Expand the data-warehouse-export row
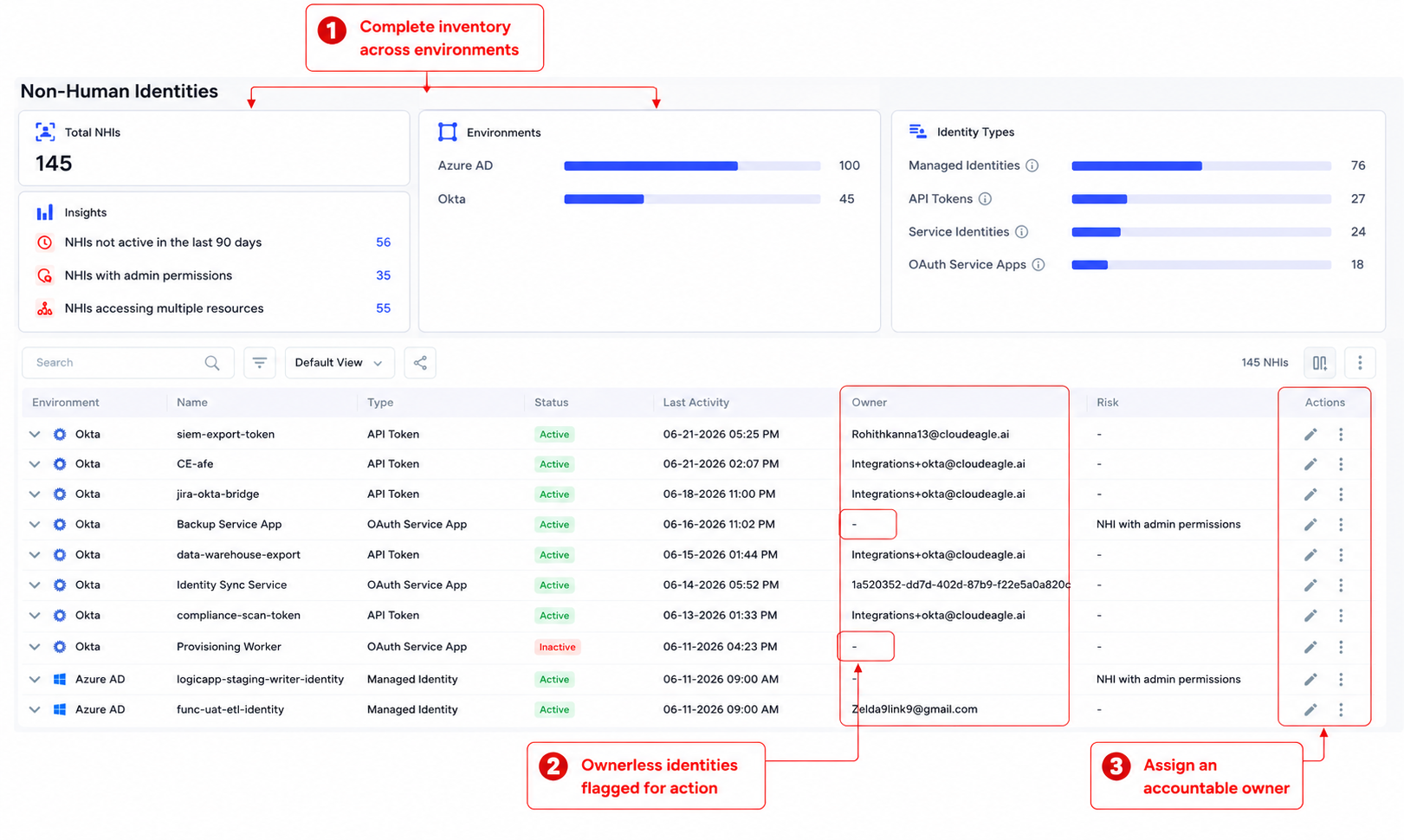The height and width of the screenshot is (840, 1404). 35,555
